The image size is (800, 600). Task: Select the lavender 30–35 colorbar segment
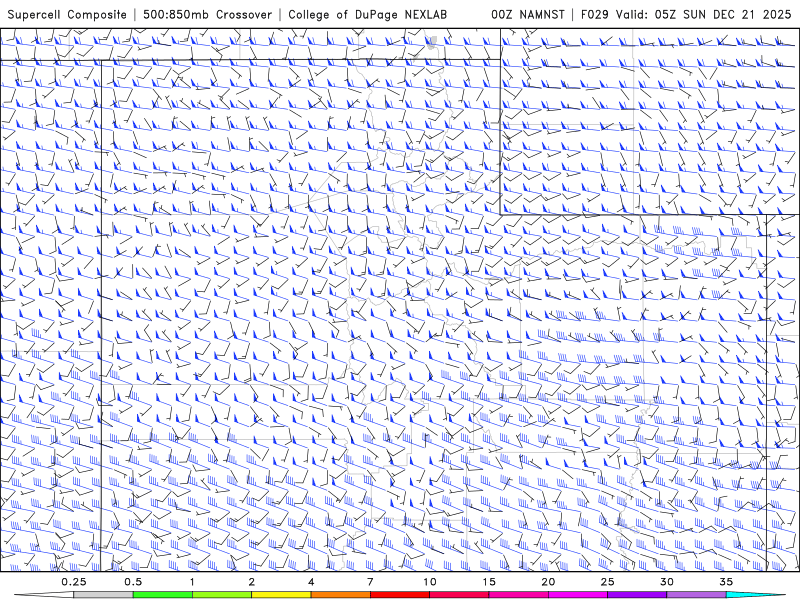[x=696, y=595]
